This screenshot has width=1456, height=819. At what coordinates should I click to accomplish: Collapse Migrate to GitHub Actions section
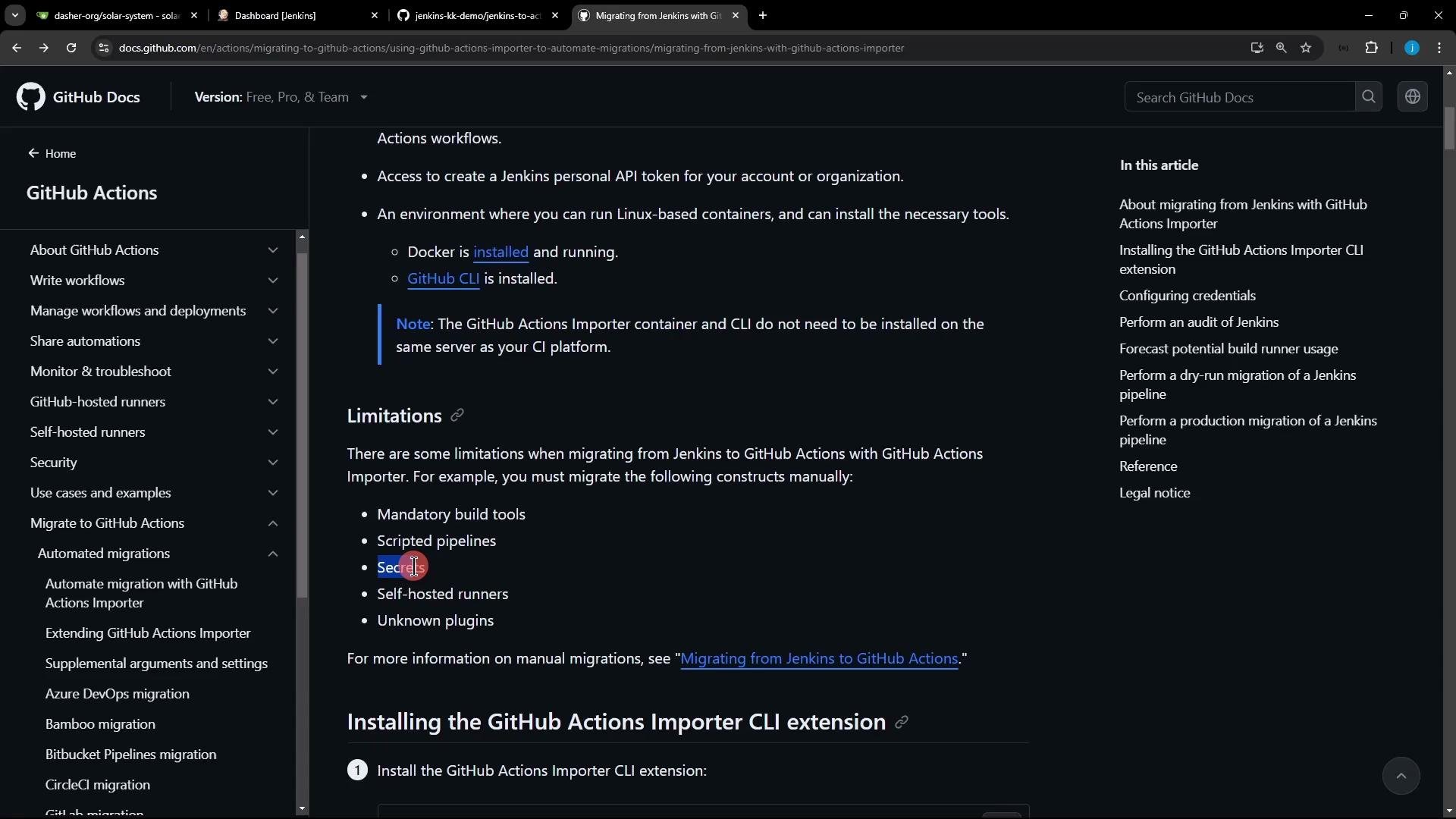tap(154, 523)
